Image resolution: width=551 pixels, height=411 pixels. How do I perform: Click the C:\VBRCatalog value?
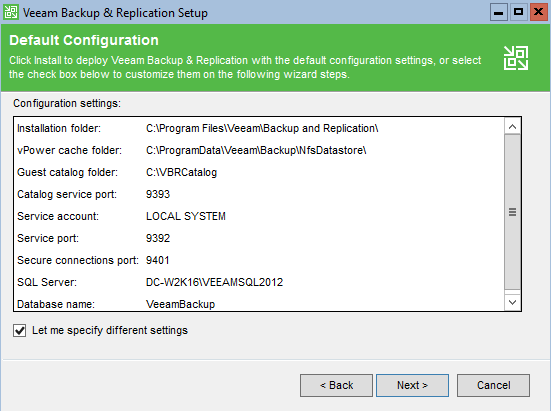(181, 172)
